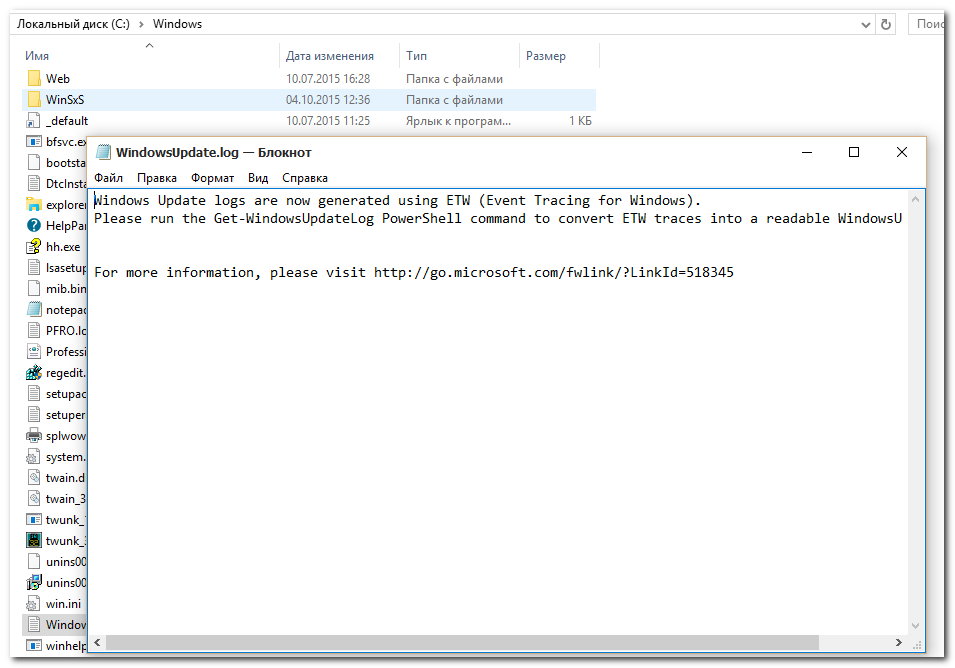Select the WindowsUpdate log file row labeled Window

[x=55, y=625]
